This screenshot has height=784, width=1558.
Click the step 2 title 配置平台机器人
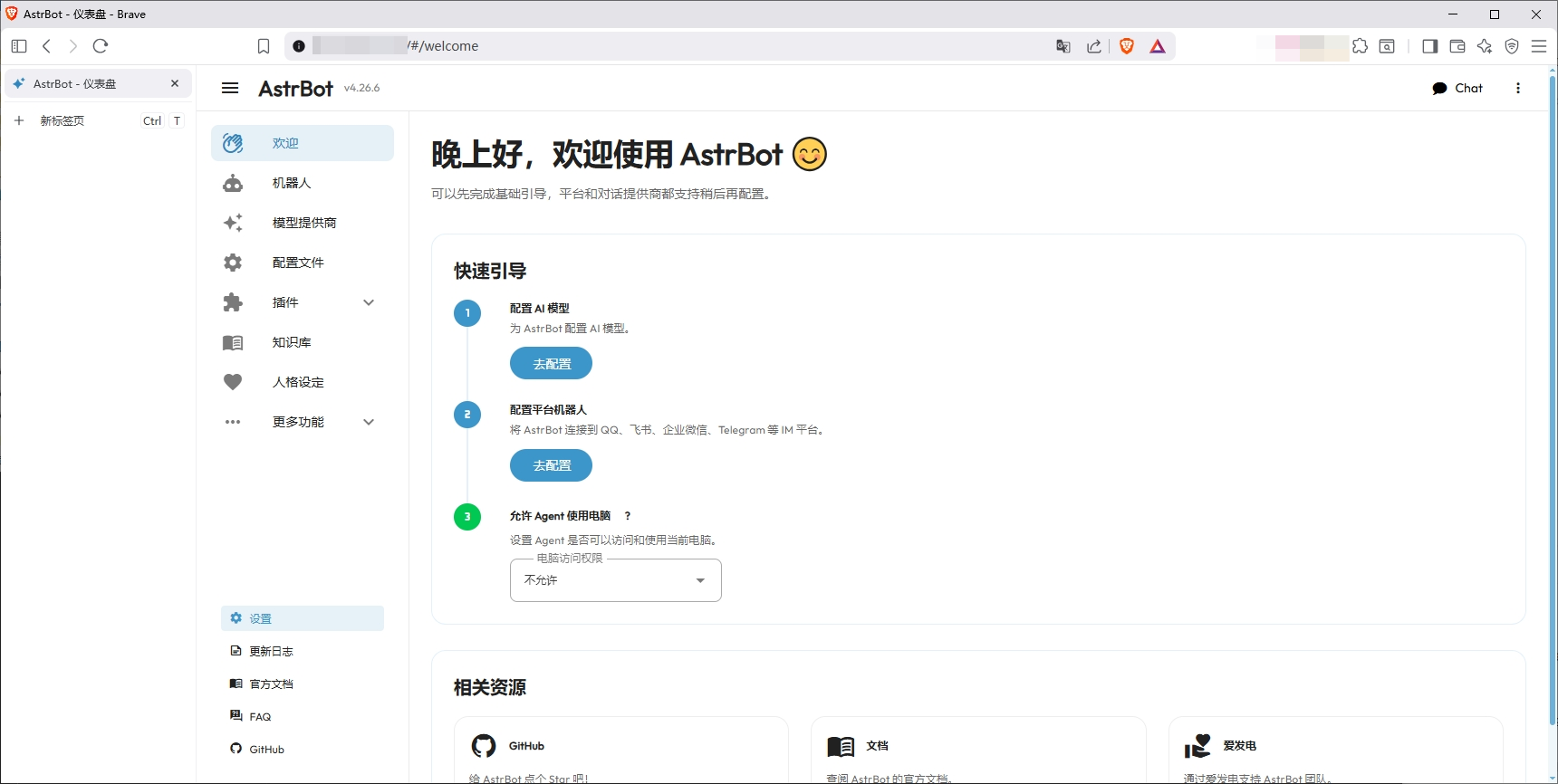(548, 409)
